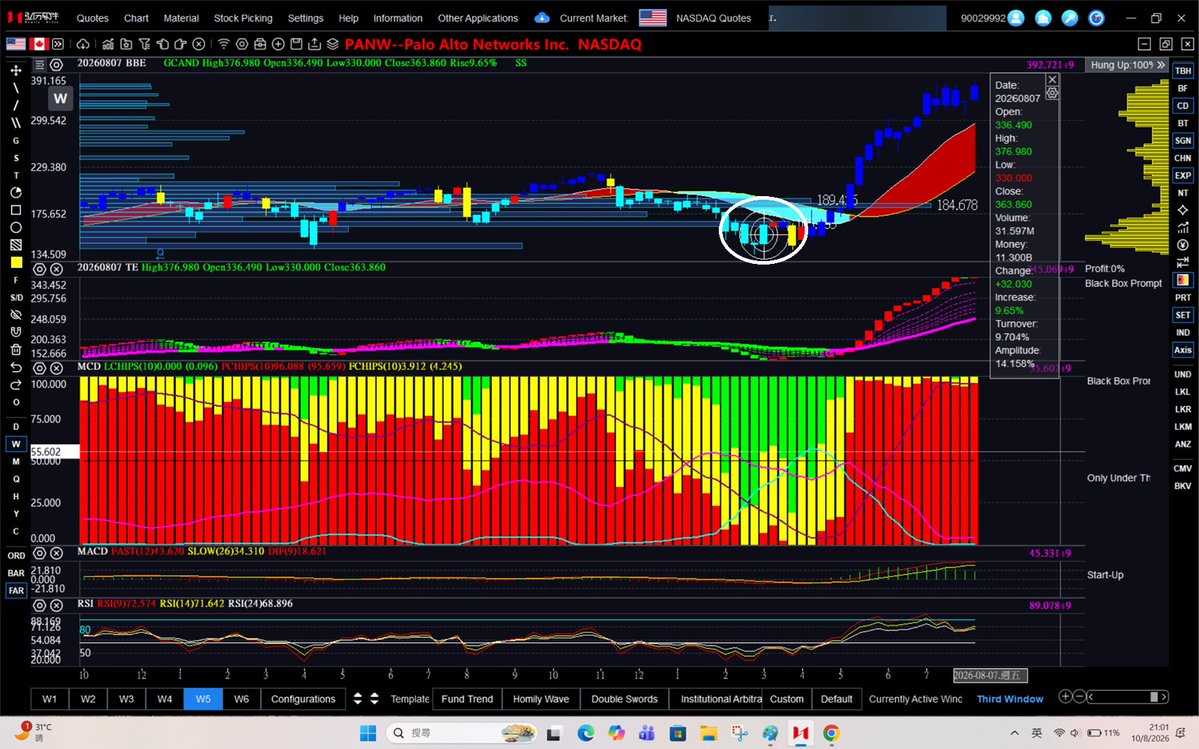The height and width of the screenshot is (749, 1199).
Task: Open the Chart menu
Action: point(136,18)
